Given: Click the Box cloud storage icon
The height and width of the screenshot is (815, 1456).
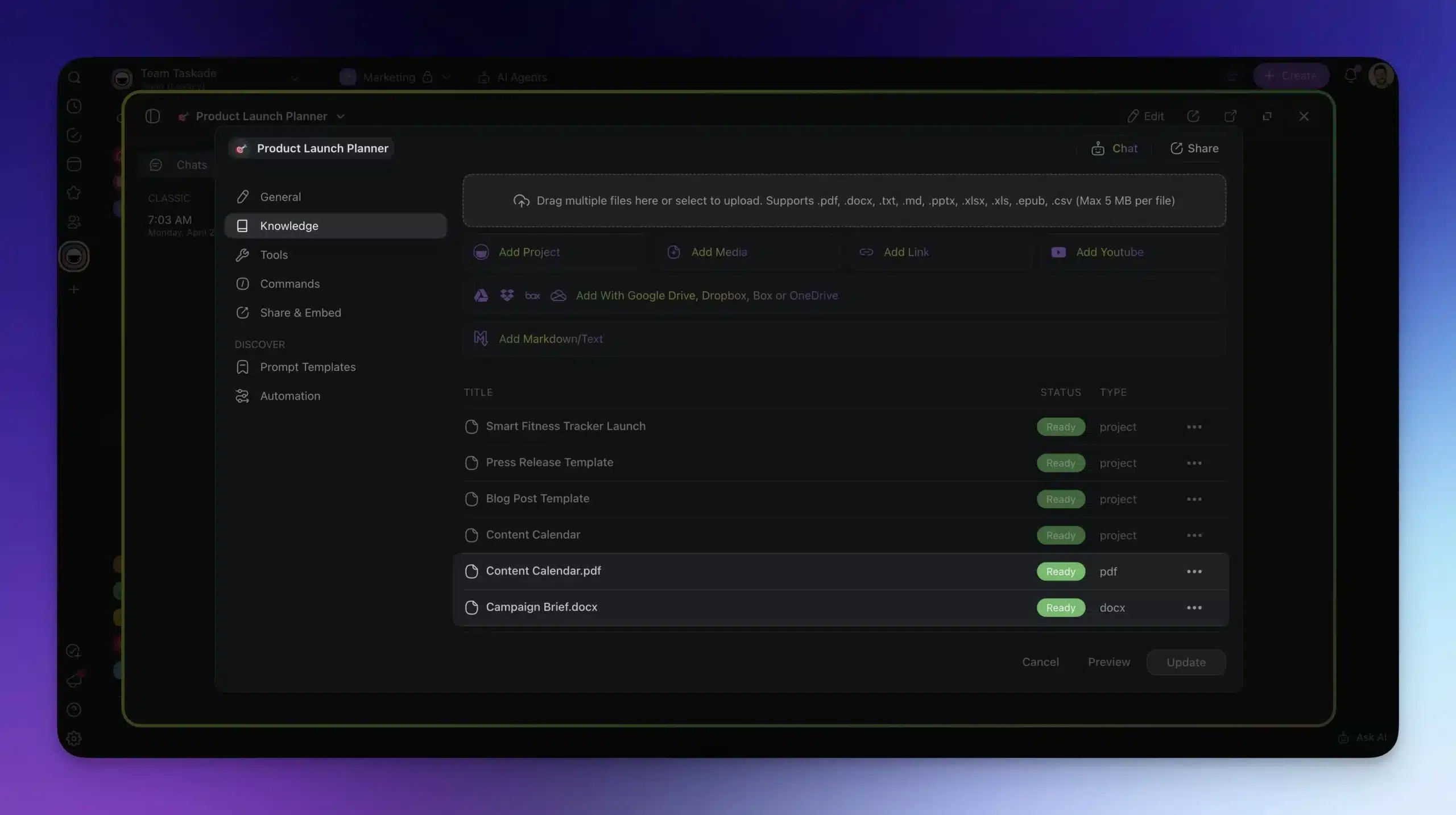Looking at the screenshot, I should coord(532,295).
